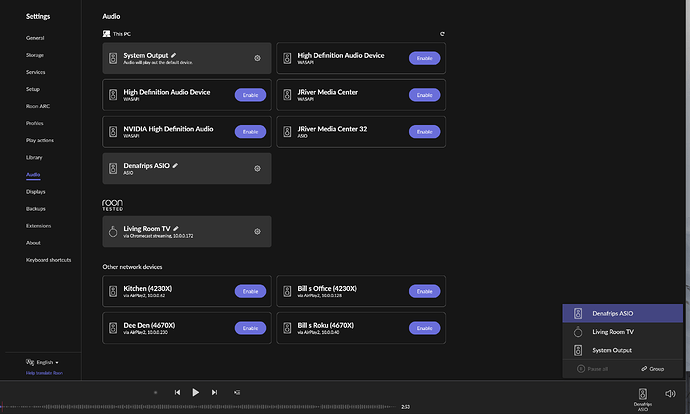
Task: Select Living Room TV in the zone popup
Action: pos(622,332)
